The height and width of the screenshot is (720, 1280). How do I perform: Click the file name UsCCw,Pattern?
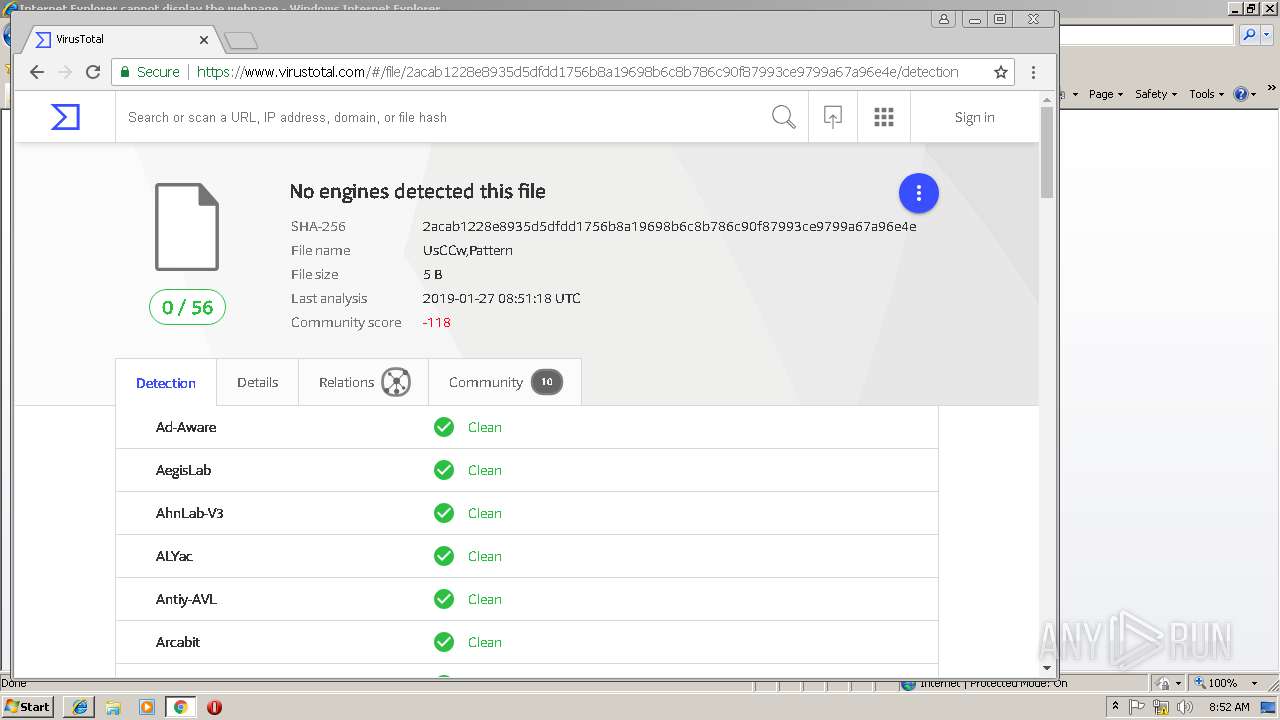tap(467, 250)
